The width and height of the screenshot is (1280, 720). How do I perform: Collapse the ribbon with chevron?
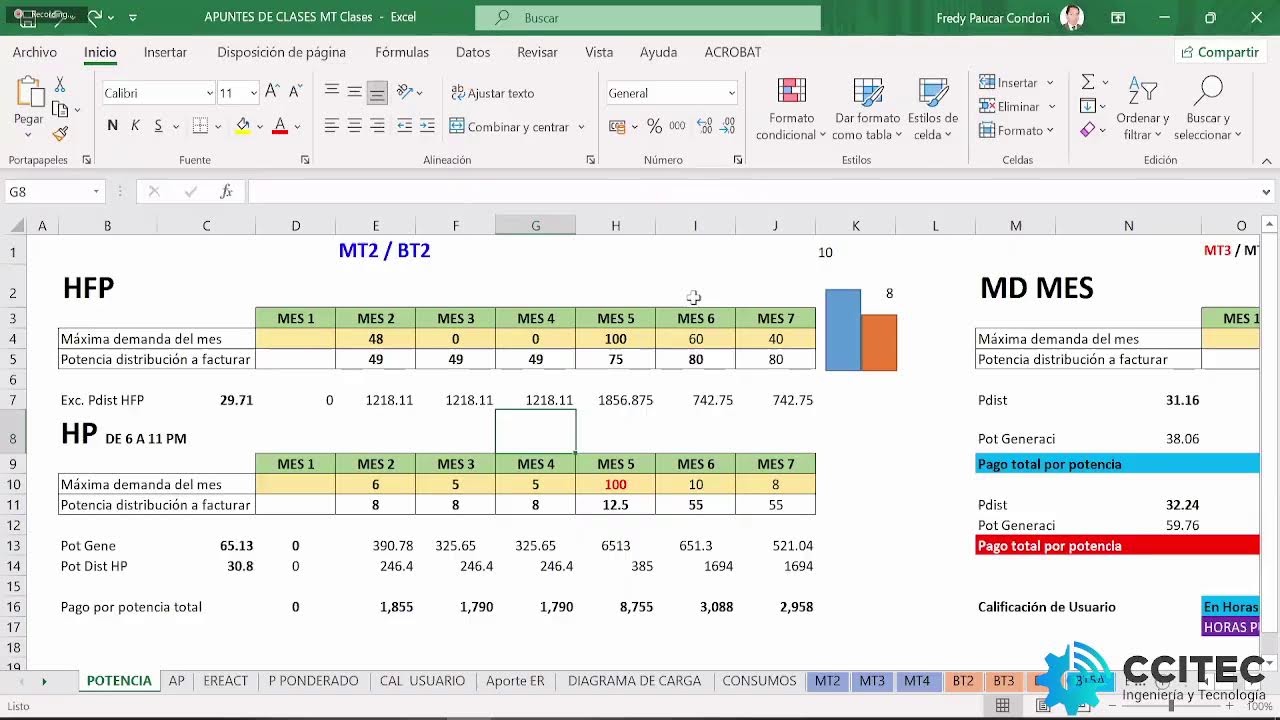pos(1266,160)
